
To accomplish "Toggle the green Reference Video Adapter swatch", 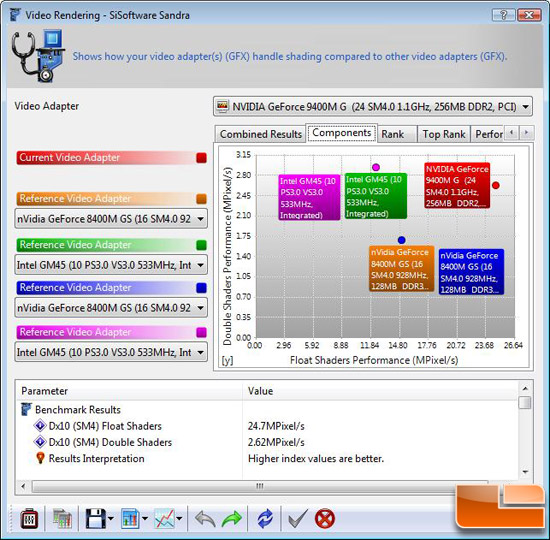I will [x=201, y=245].
